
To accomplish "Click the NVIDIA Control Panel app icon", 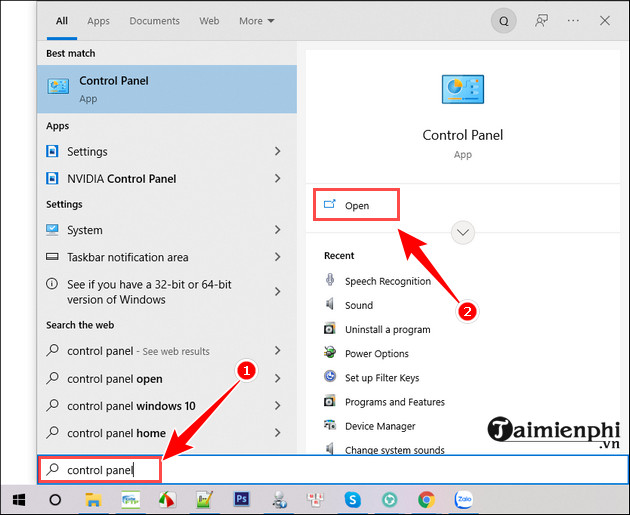I will click(x=52, y=178).
